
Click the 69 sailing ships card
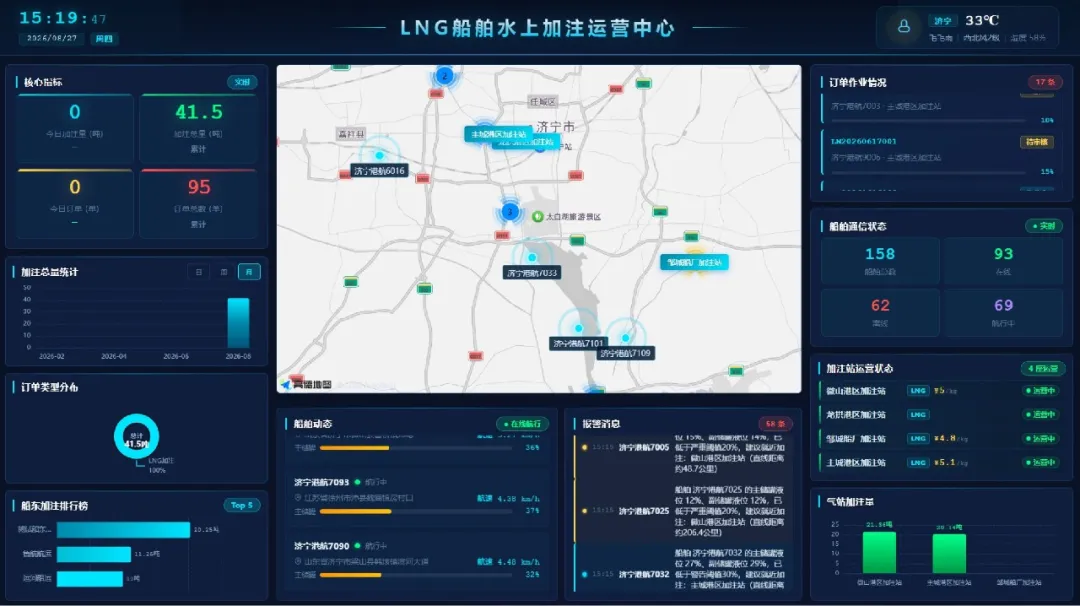(x=1003, y=312)
